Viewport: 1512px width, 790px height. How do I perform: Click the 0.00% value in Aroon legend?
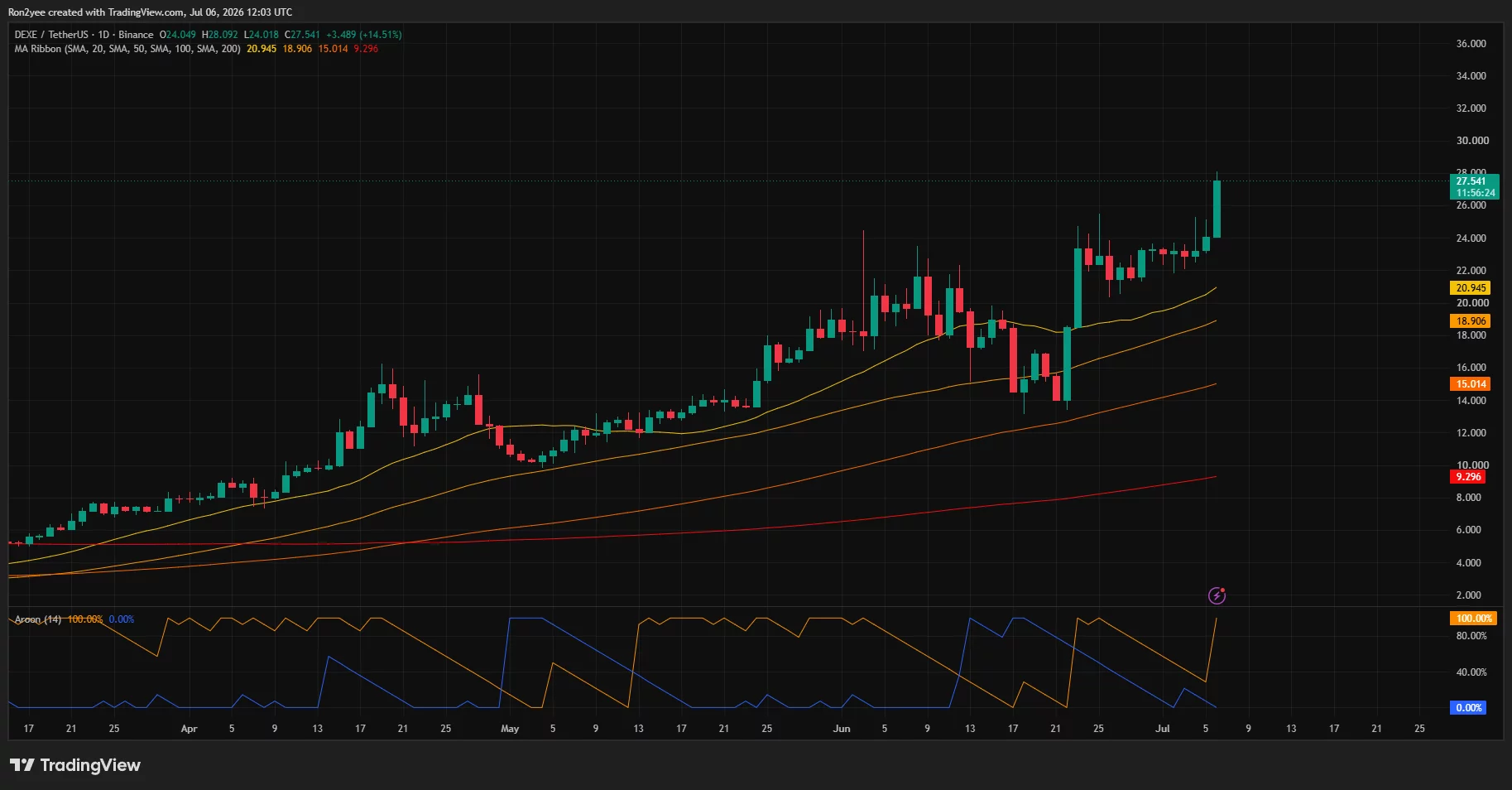click(122, 619)
